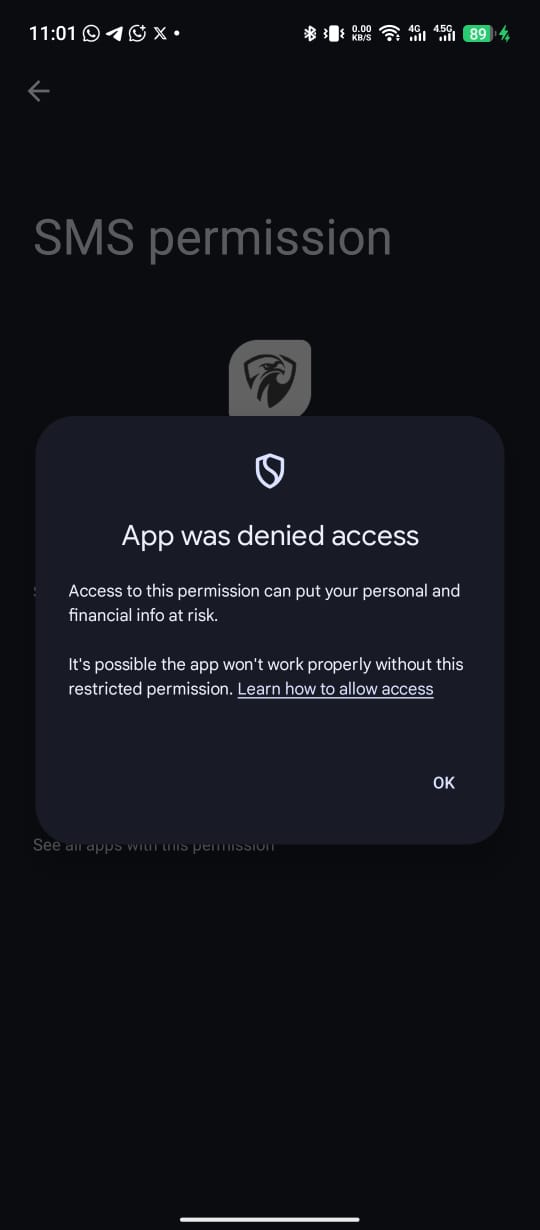Tap the 11:01 clock in status bar
The image size is (540, 1230).
52,34
